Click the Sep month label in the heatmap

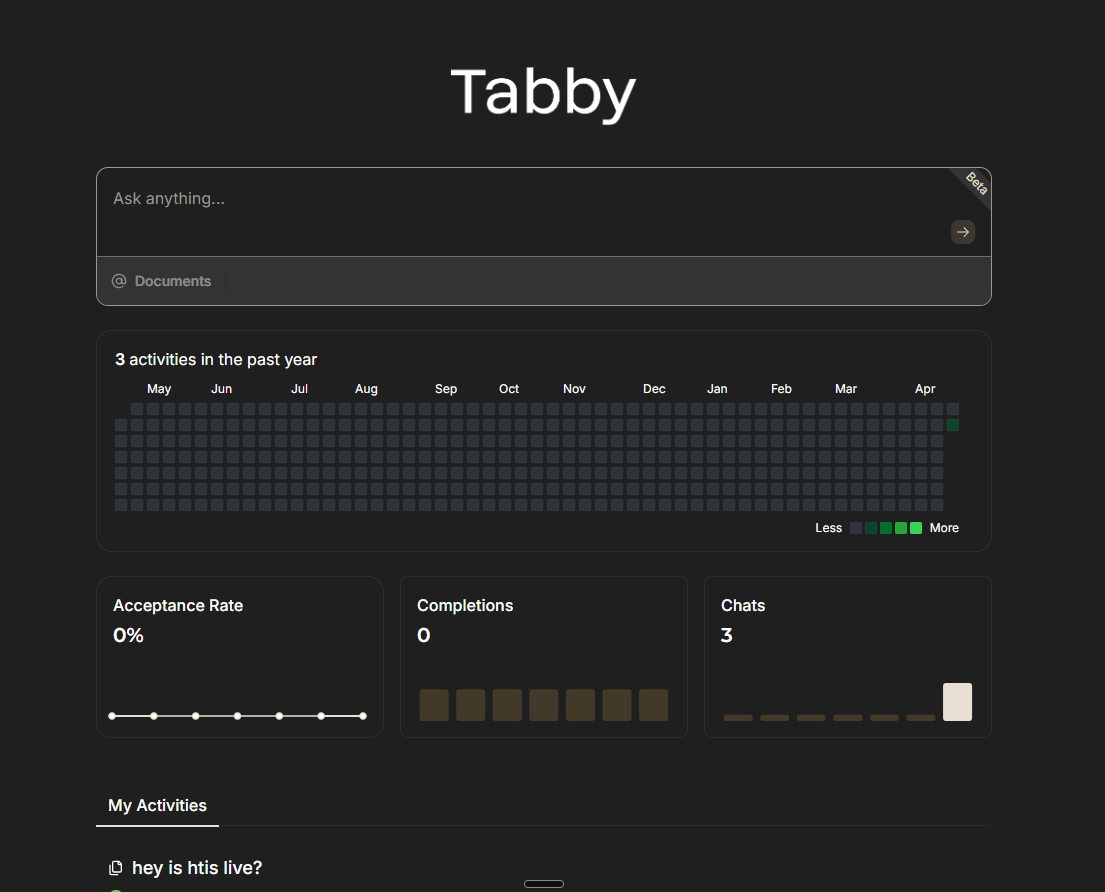coord(445,388)
